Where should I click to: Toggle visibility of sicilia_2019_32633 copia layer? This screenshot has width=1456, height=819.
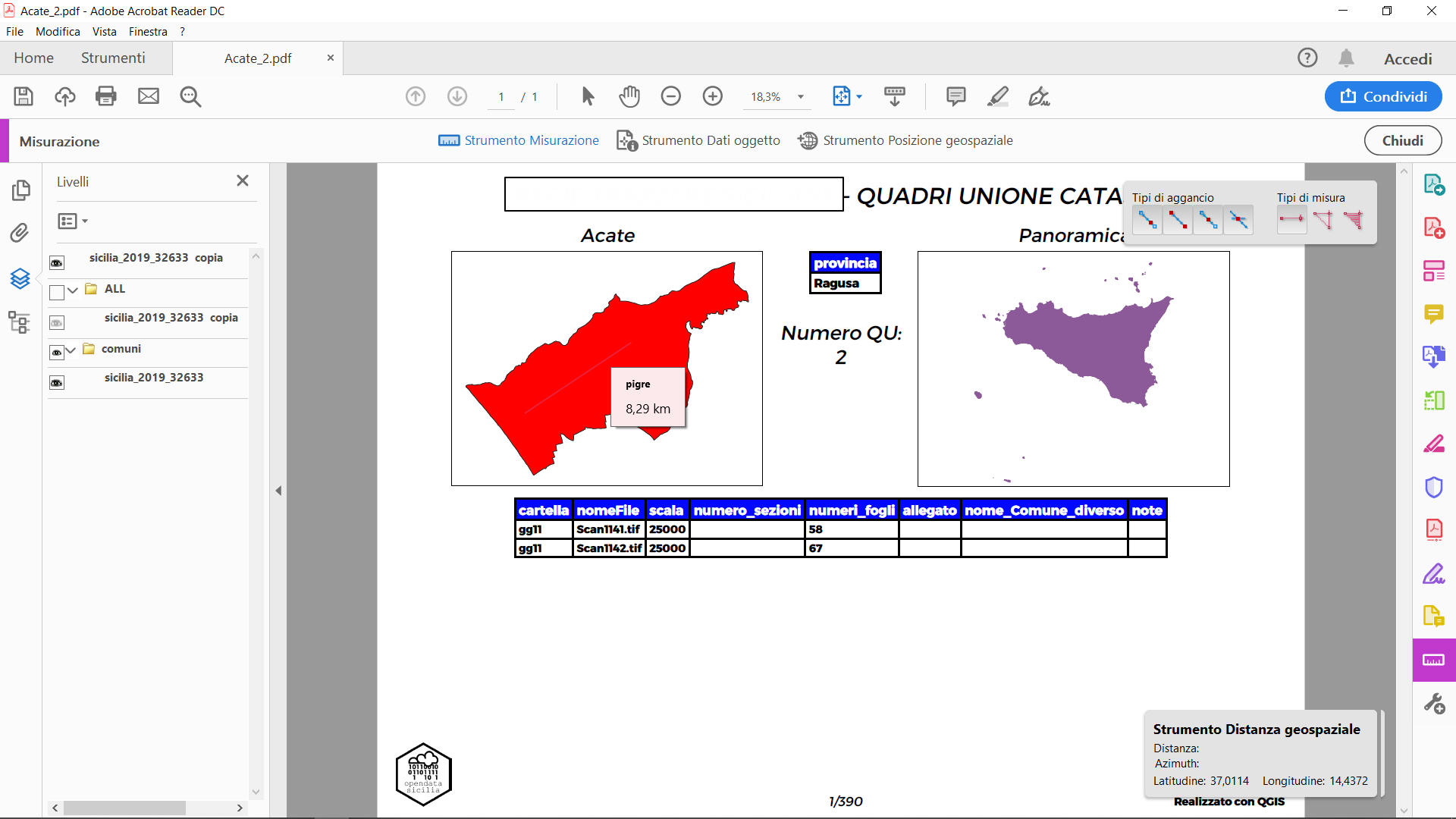[57, 262]
